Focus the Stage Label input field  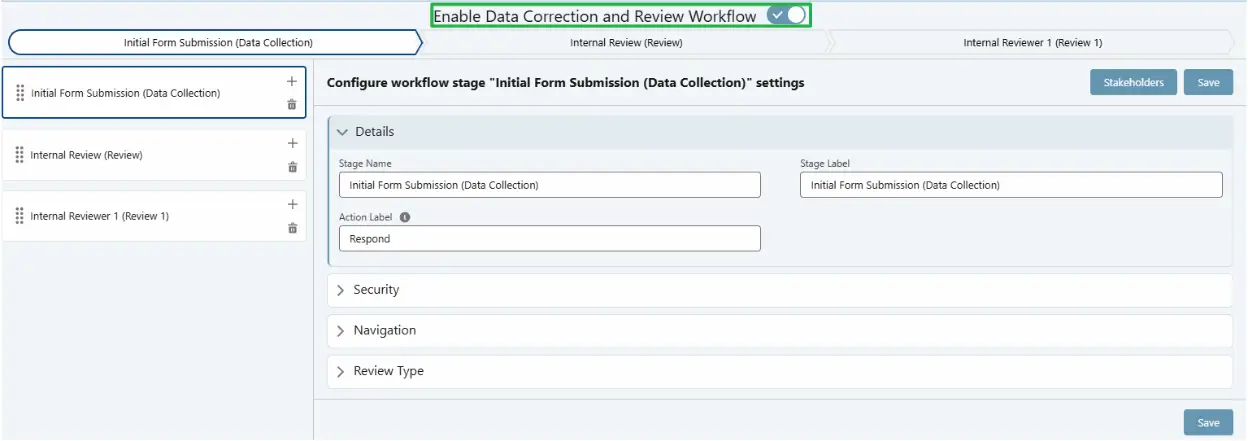click(x=1011, y=185)
